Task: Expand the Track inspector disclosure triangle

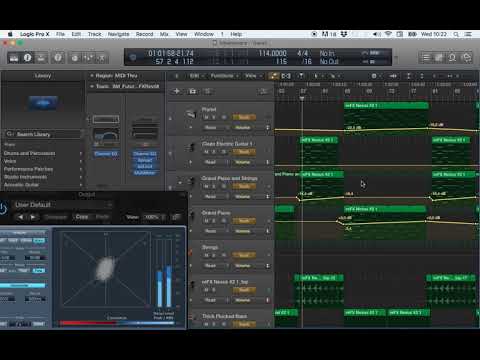Action: click(x=92, y=86)
